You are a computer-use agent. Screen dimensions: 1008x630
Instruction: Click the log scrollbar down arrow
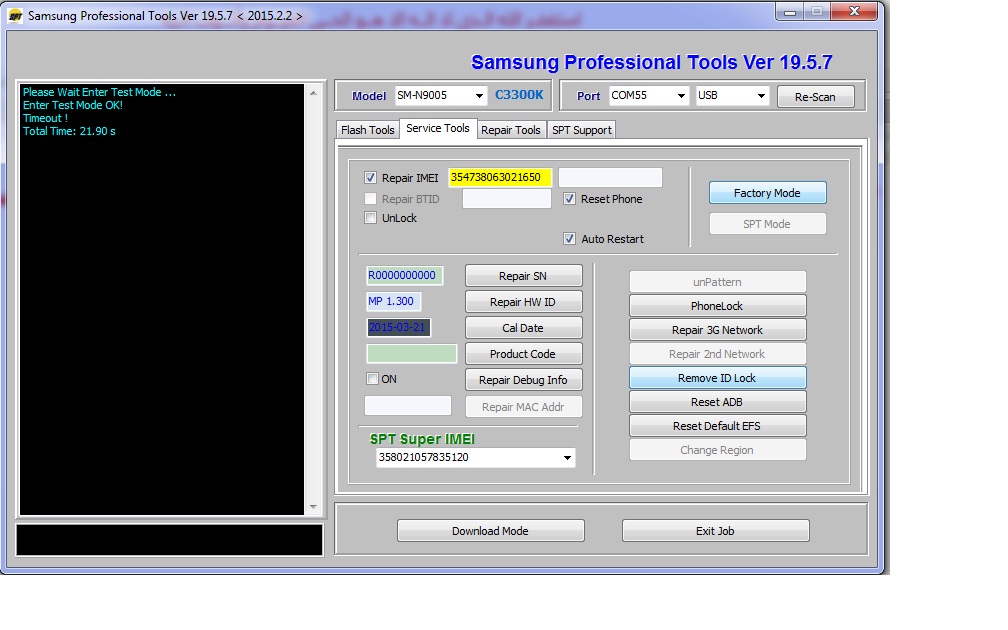313,507
